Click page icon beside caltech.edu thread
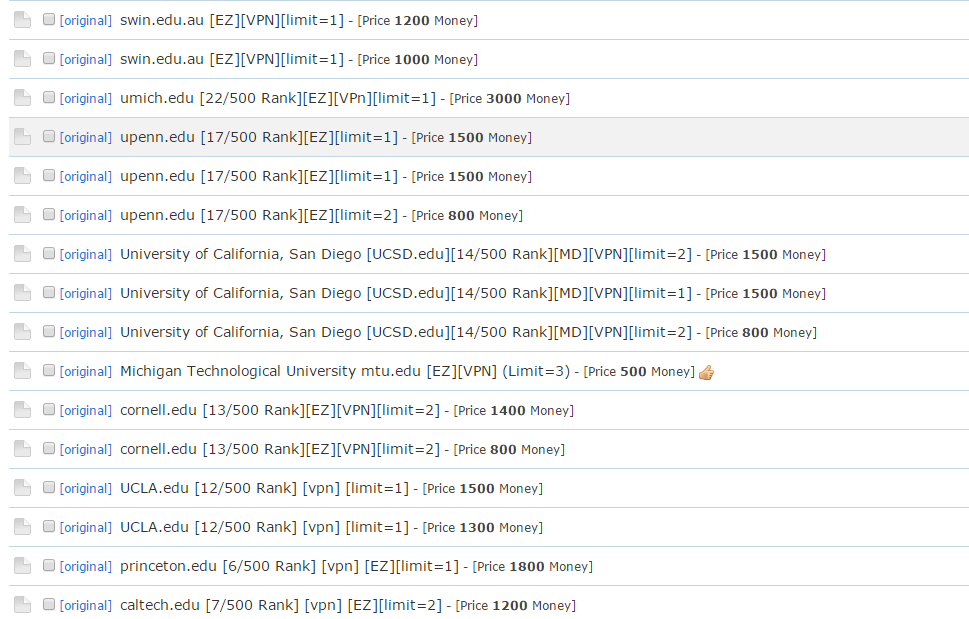Screen dimensions: 969x619 pyautogui.click(x=22, y=604)
